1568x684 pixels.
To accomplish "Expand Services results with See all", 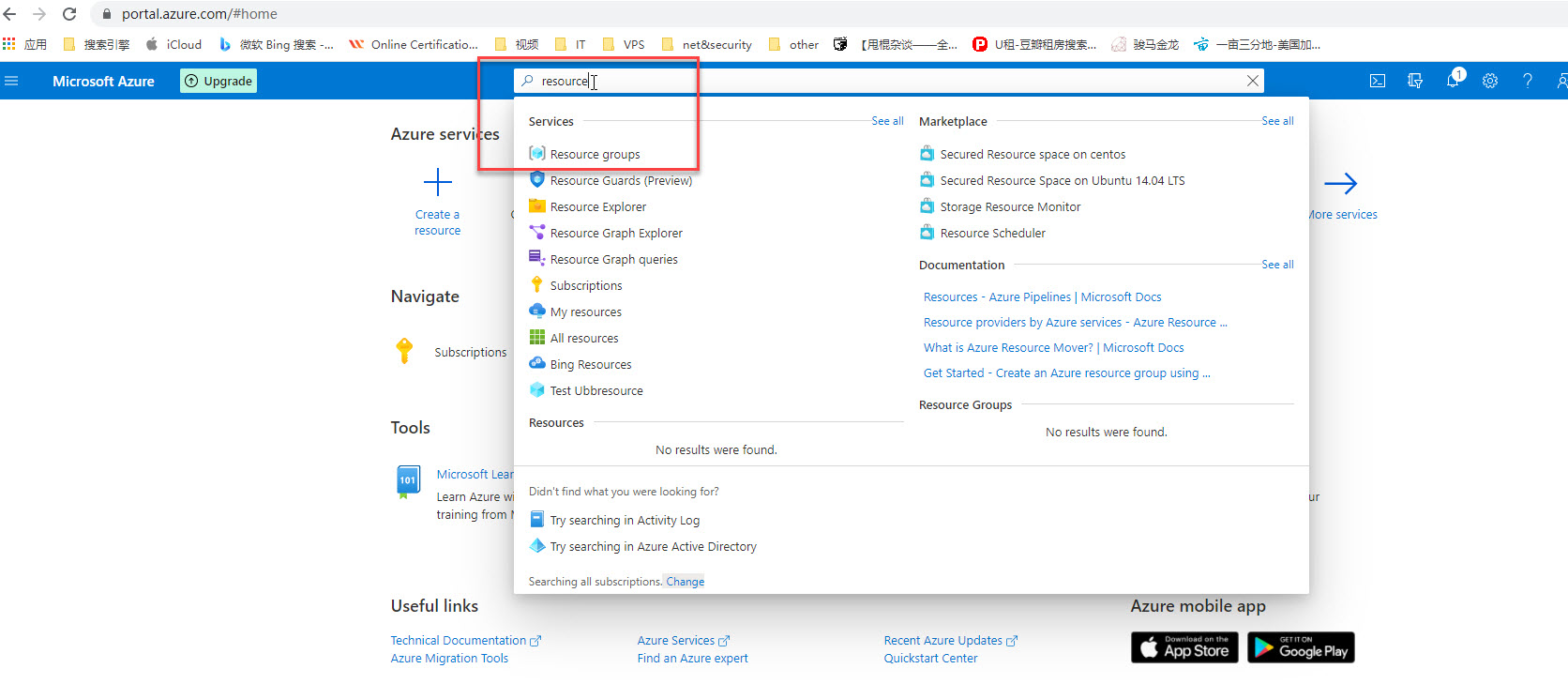I will click(x=887, y=121).
